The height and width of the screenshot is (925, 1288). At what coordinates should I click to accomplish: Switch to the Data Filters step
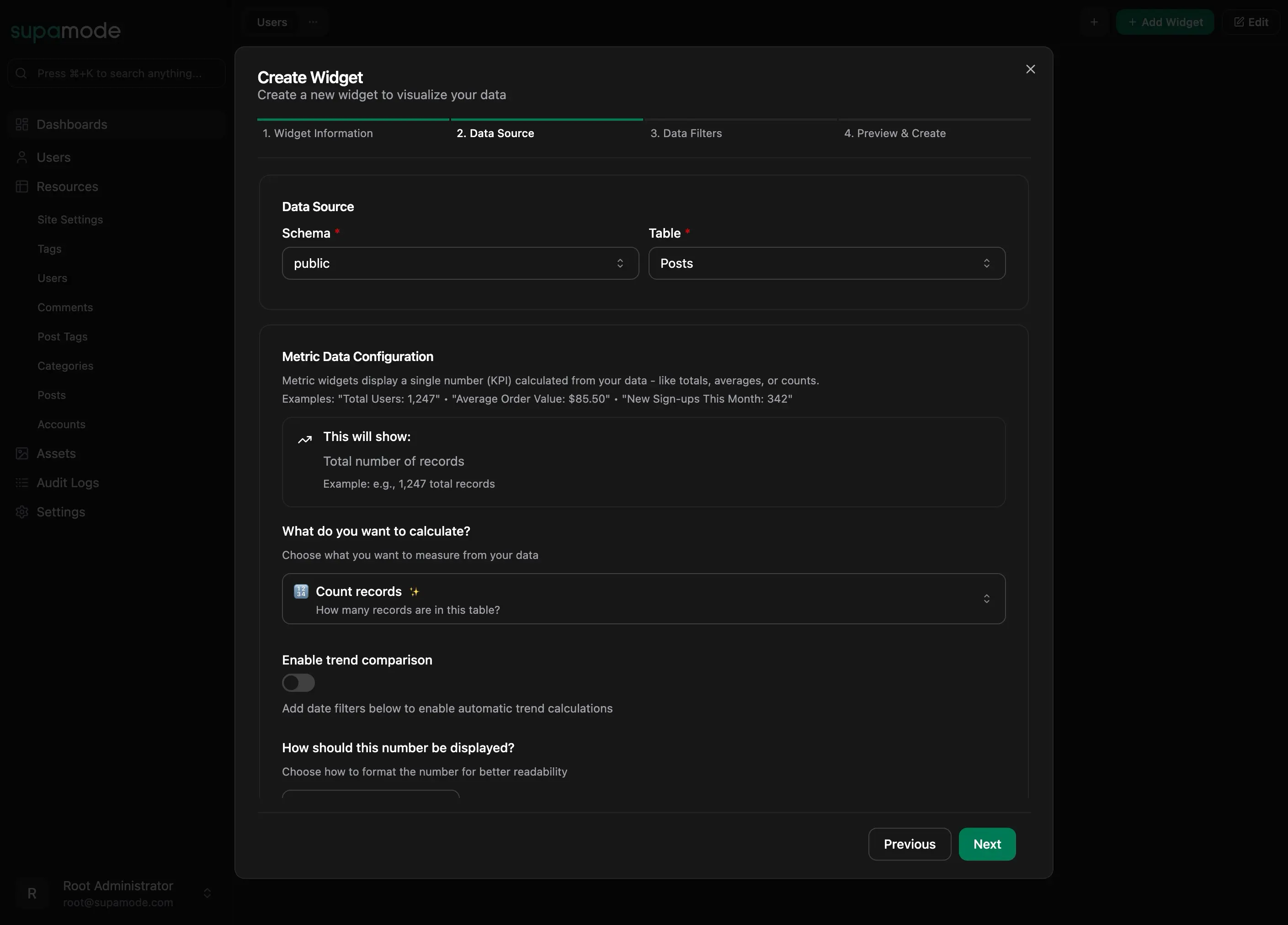tap(686, 133)
